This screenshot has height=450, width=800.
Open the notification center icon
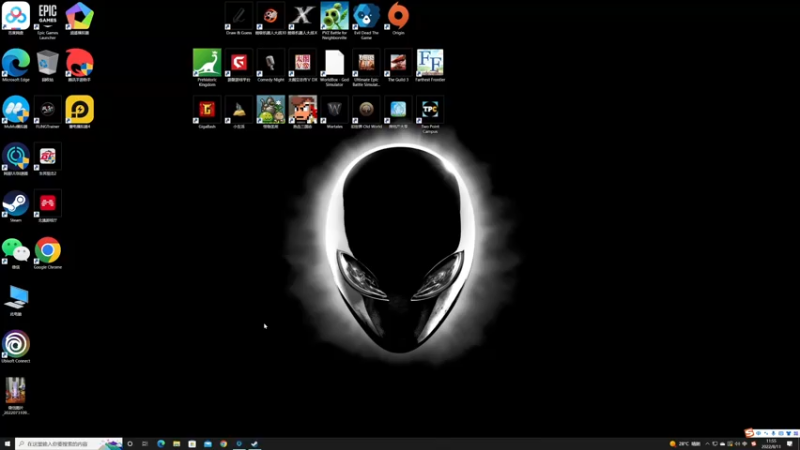(790, 444)
